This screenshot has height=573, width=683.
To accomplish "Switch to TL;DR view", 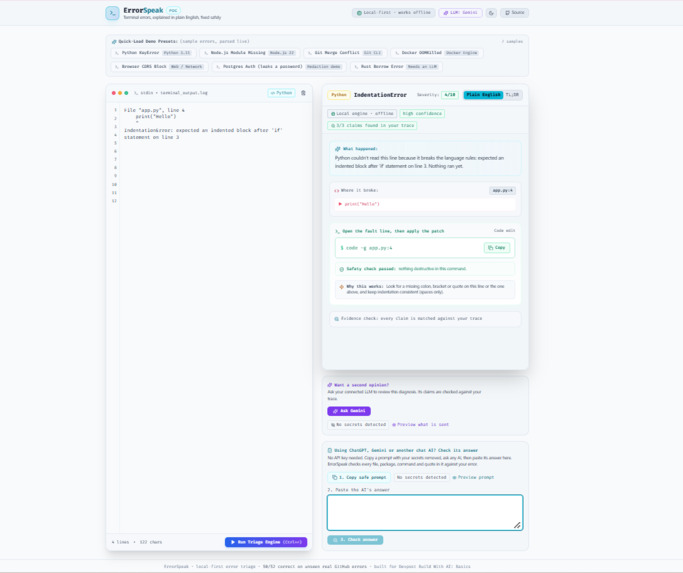I will [512, 95].
